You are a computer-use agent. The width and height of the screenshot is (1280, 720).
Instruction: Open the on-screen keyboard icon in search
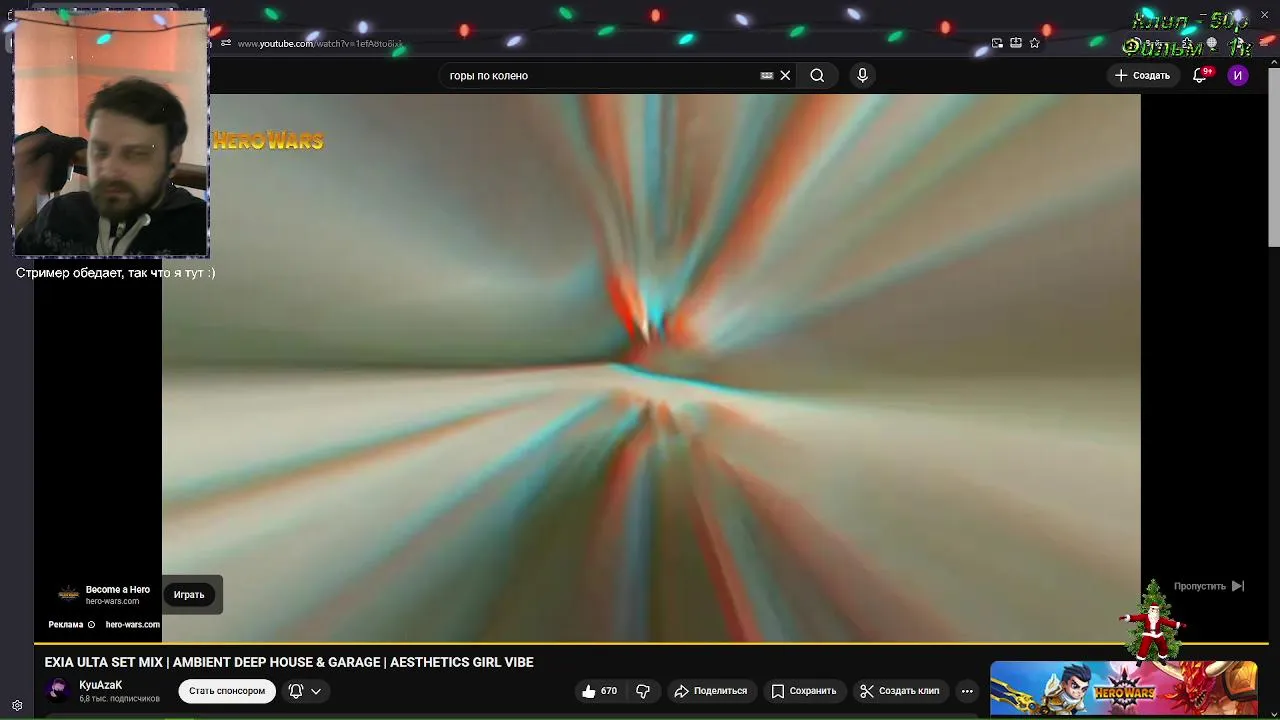point(766,75)
